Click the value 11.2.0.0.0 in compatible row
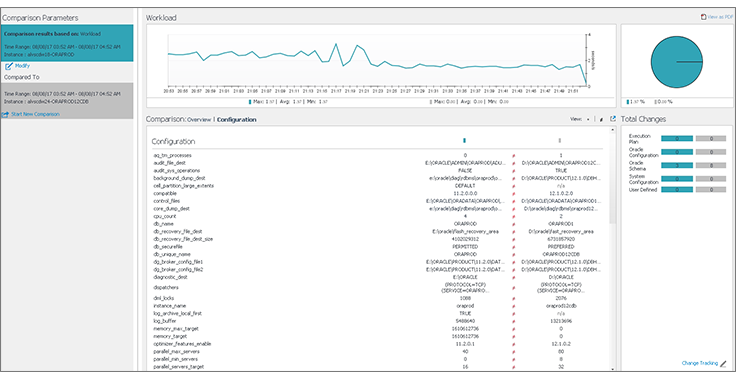The width and height of the screenshot is (736, 378). (465, 193)
